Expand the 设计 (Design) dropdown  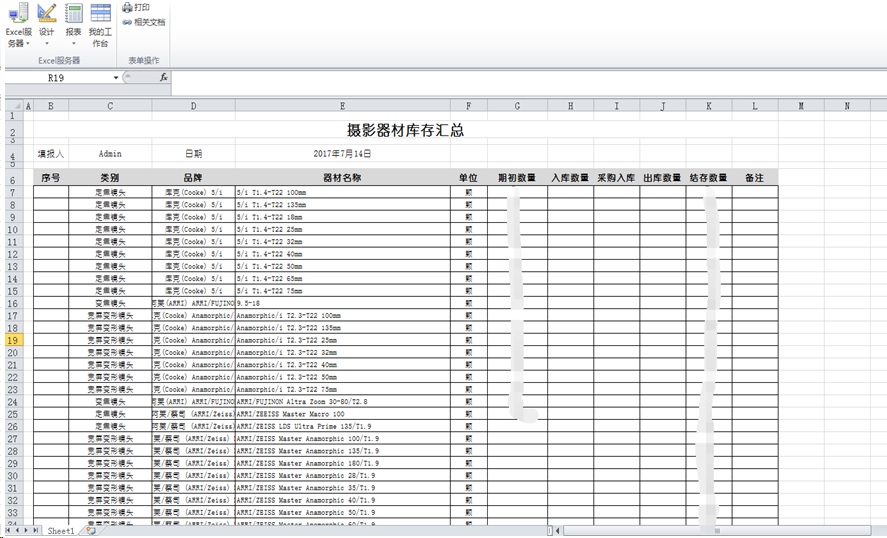tap(47, 44)
